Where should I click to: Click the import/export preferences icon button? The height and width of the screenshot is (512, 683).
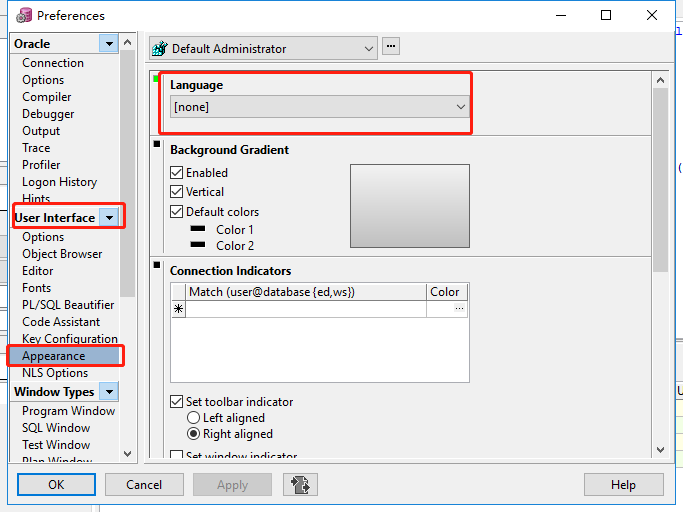pyautogui.click(x=300, y=485)
